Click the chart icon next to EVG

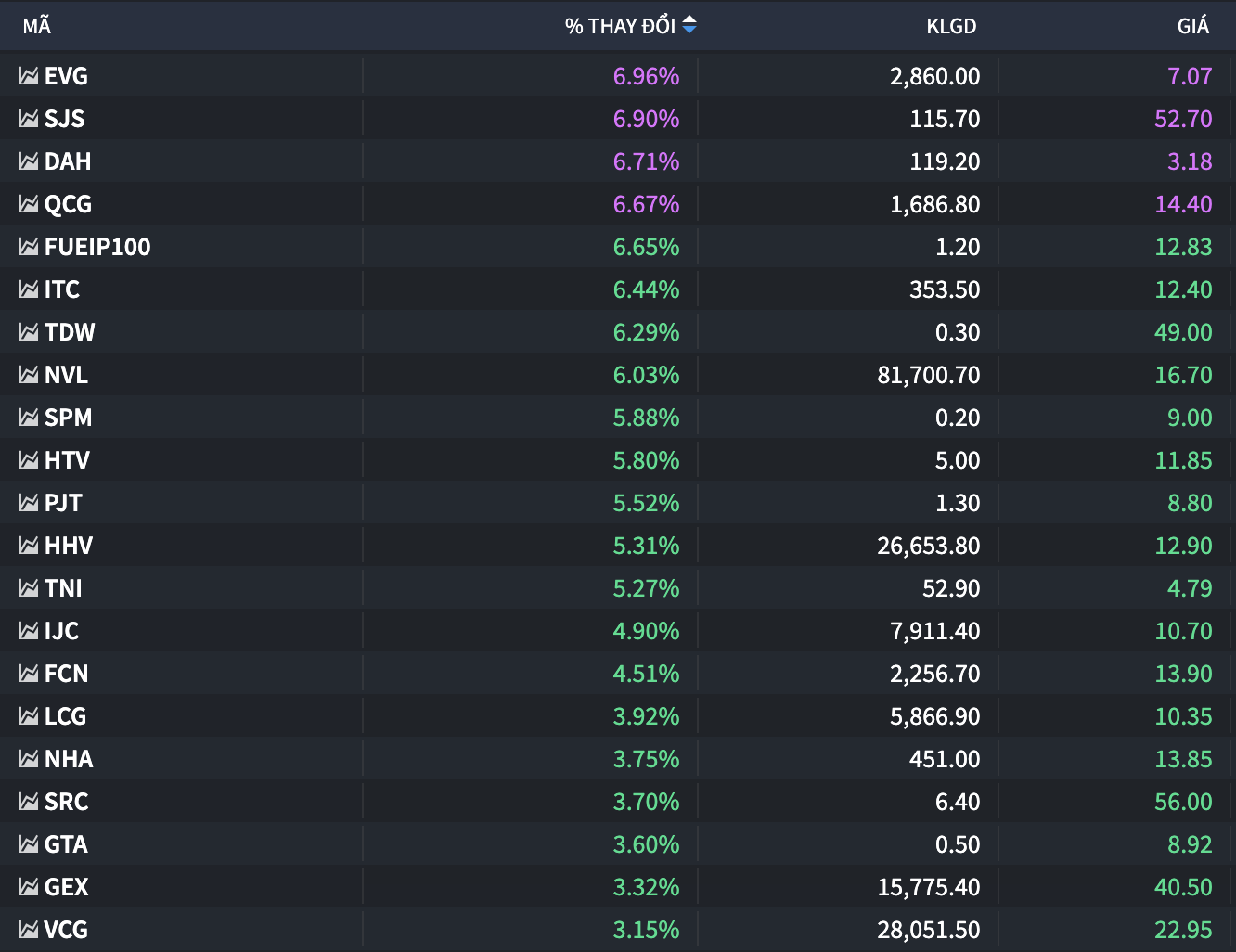29,76
